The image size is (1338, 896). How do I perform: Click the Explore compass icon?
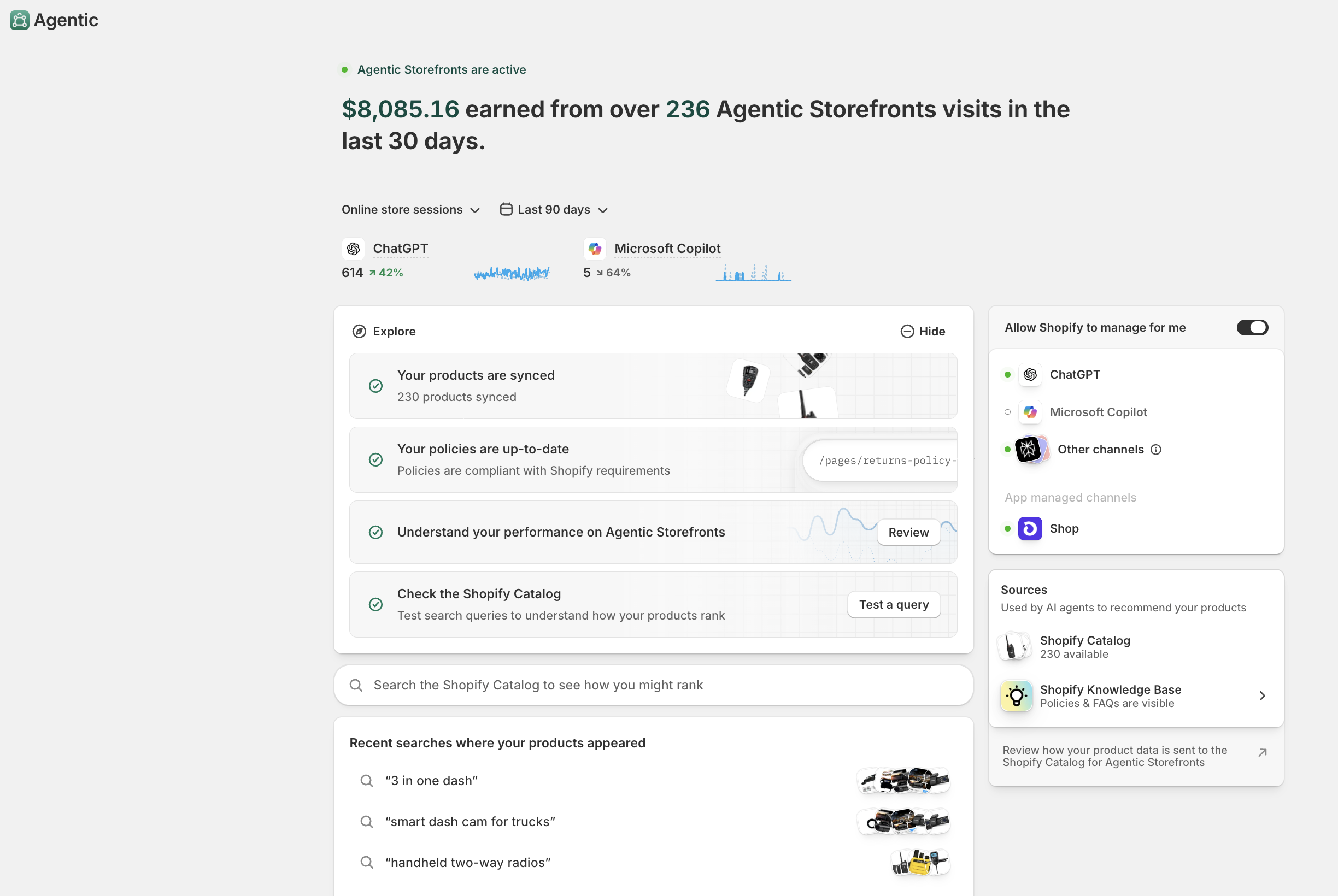click(x=359, y=332)
